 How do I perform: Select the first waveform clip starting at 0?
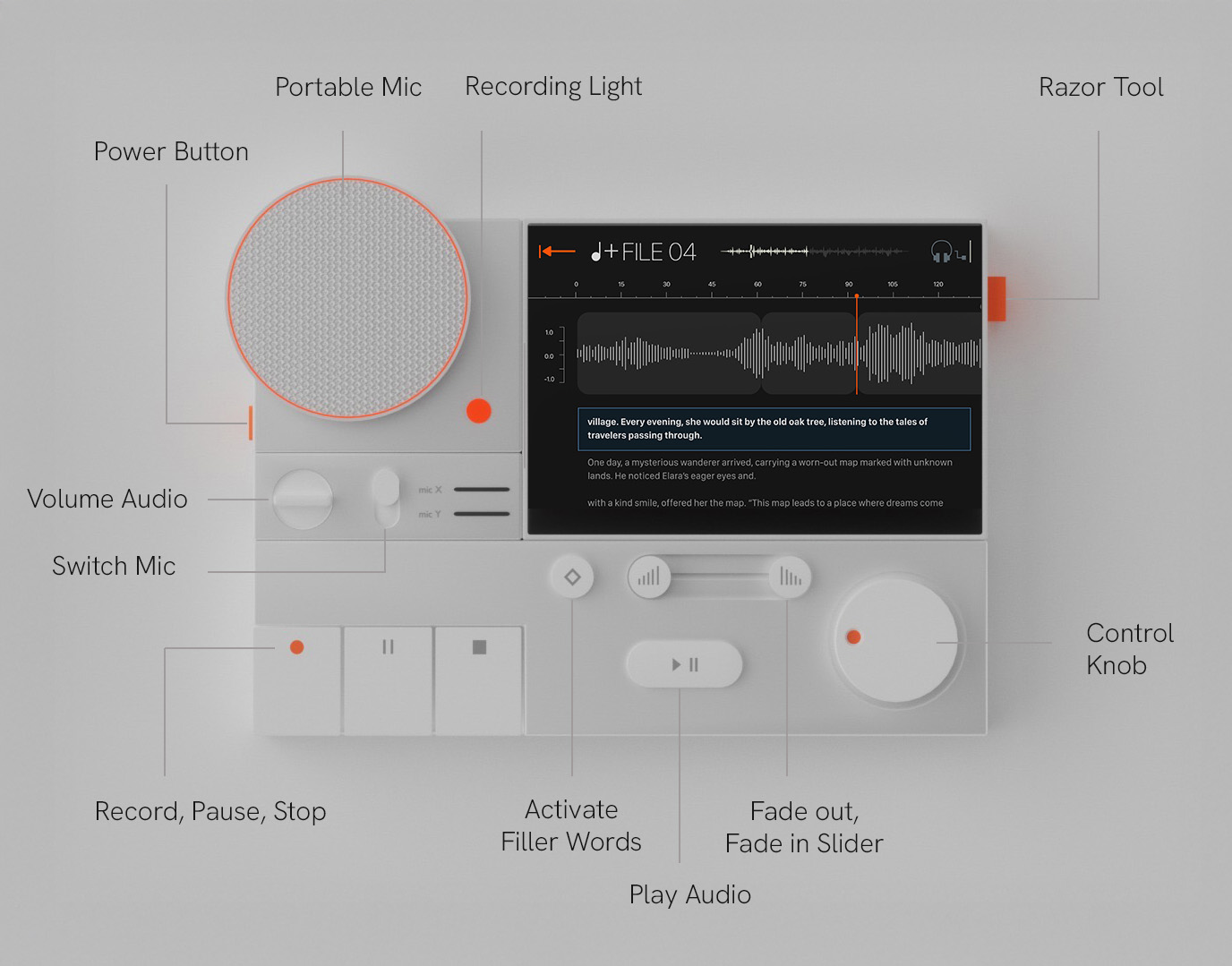click(668, 353)
